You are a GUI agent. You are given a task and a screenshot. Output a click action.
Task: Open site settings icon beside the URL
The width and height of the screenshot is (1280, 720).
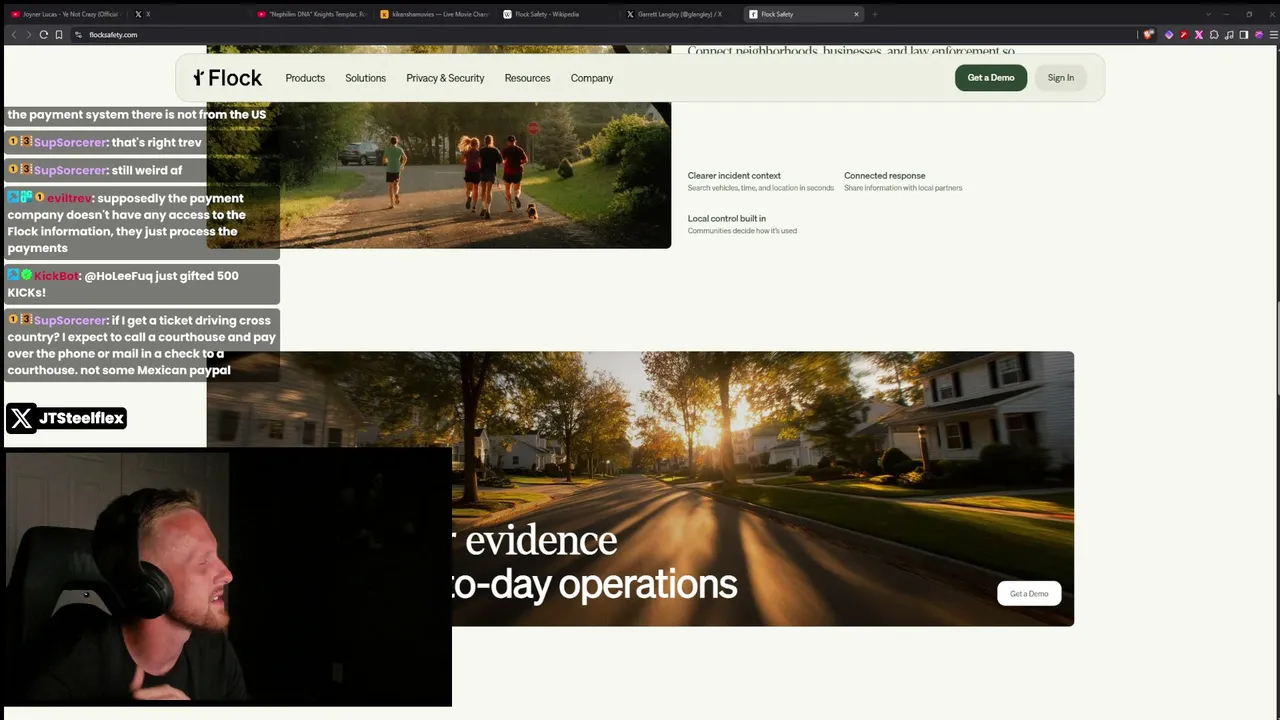[78, 35]
